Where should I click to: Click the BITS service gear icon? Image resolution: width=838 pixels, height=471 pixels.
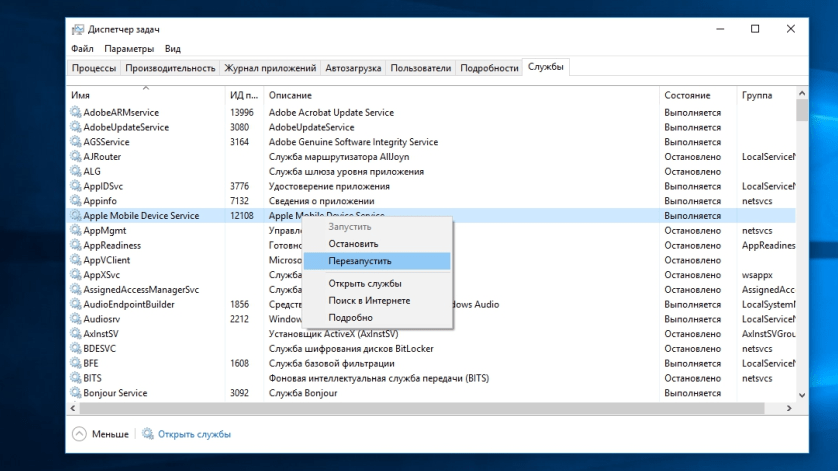[76, 379]
